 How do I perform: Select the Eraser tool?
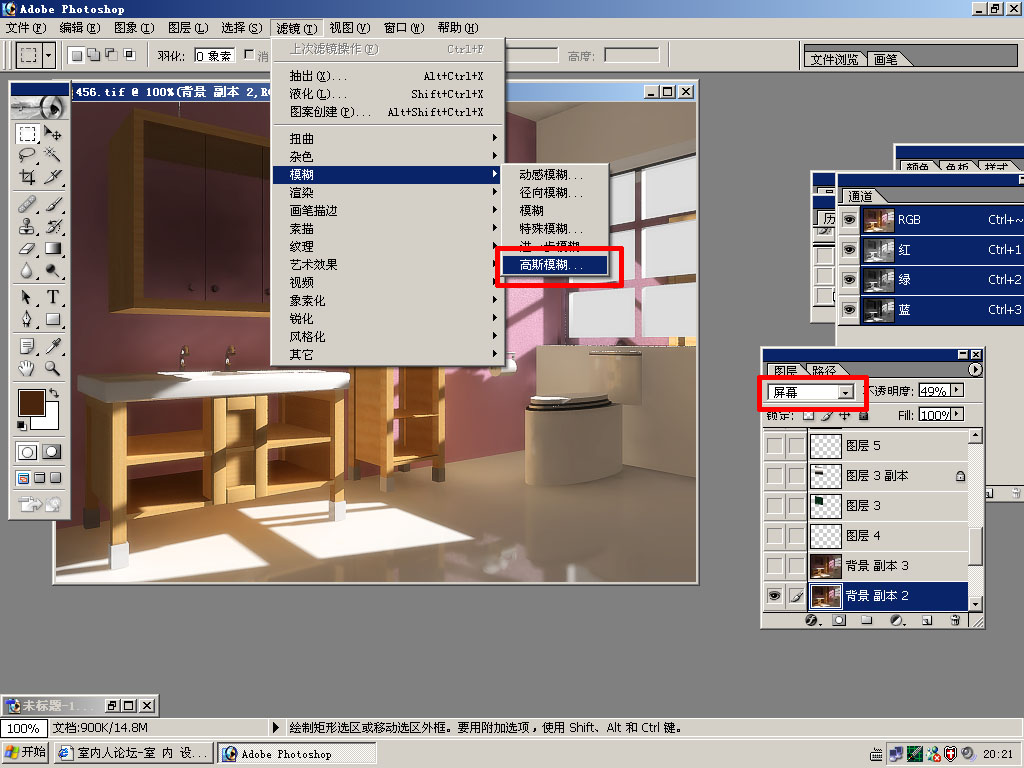coord(27,249)
